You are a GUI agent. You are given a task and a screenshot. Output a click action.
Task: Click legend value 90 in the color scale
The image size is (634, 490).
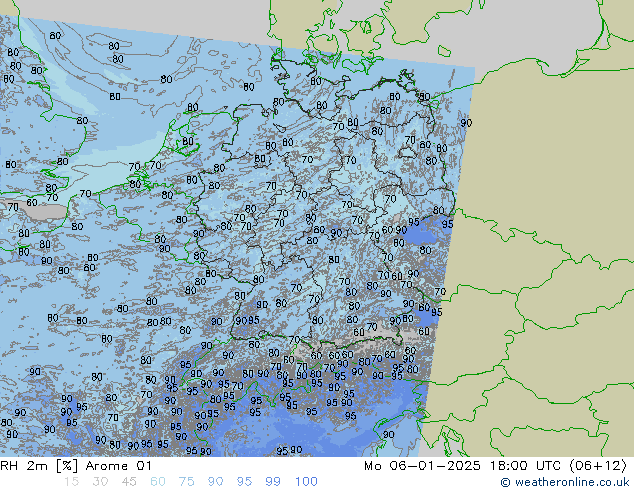point(215,482)
